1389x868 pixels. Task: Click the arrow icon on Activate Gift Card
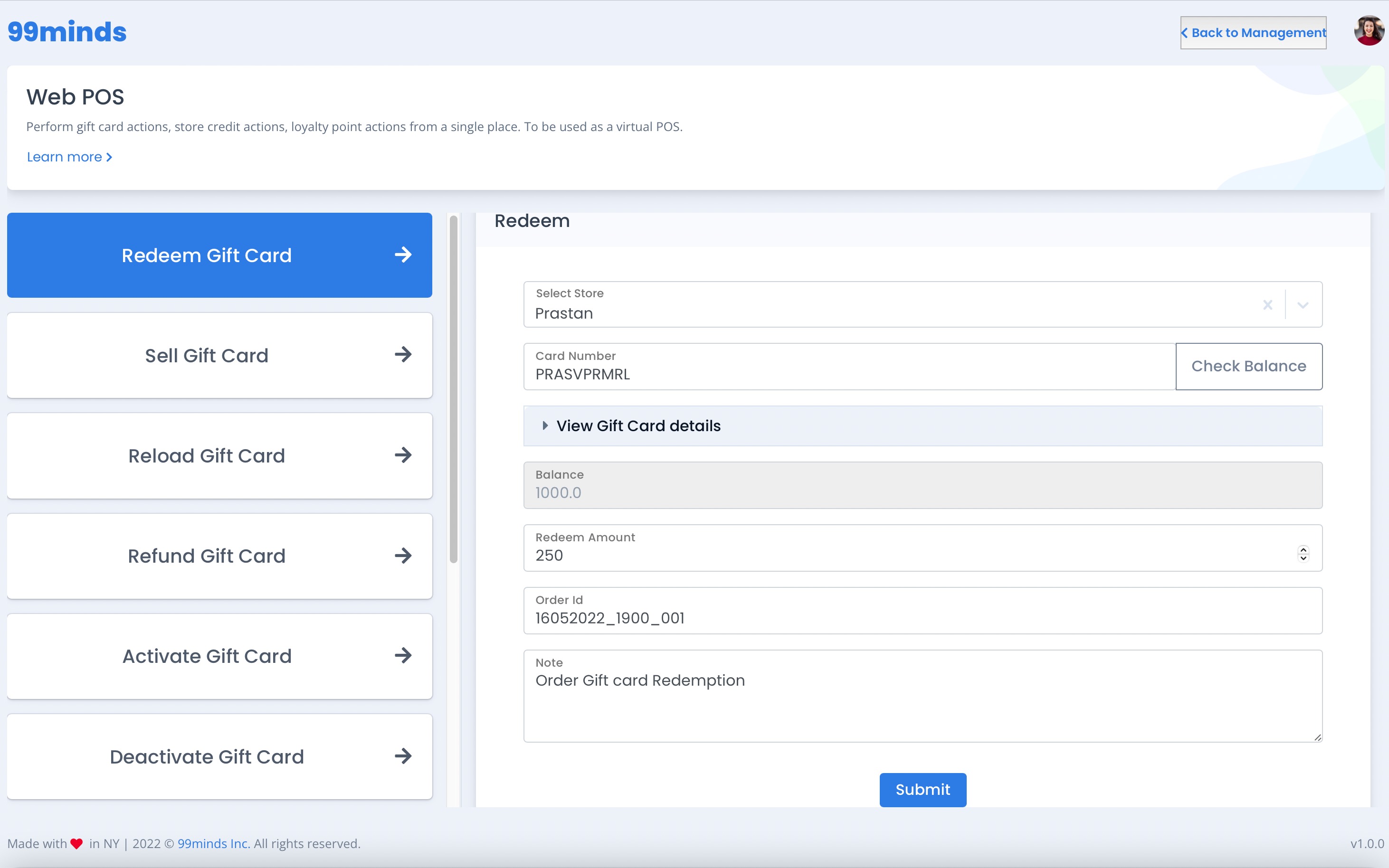tap(403, 656)
